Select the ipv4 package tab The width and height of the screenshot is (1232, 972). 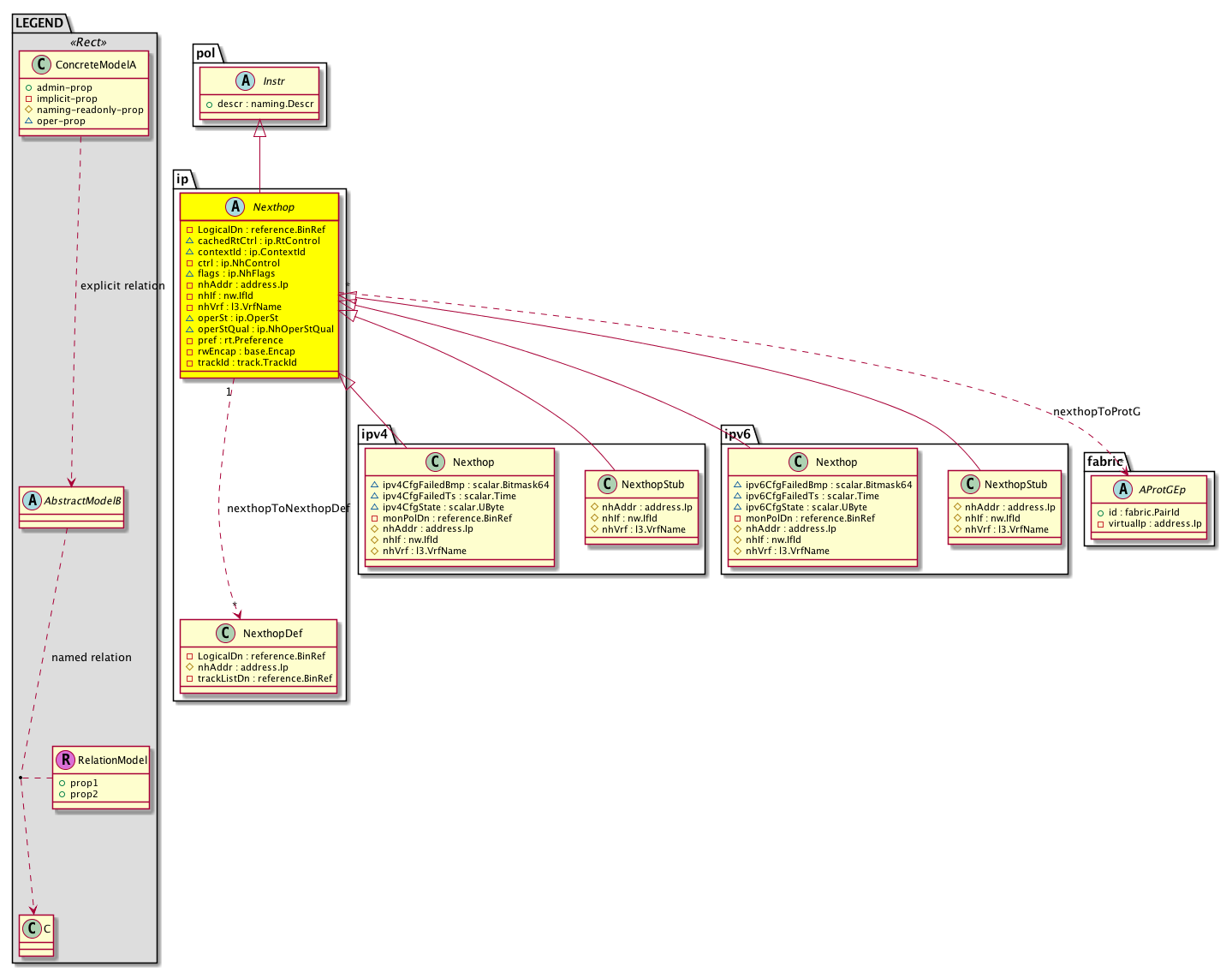pos(374,434)
